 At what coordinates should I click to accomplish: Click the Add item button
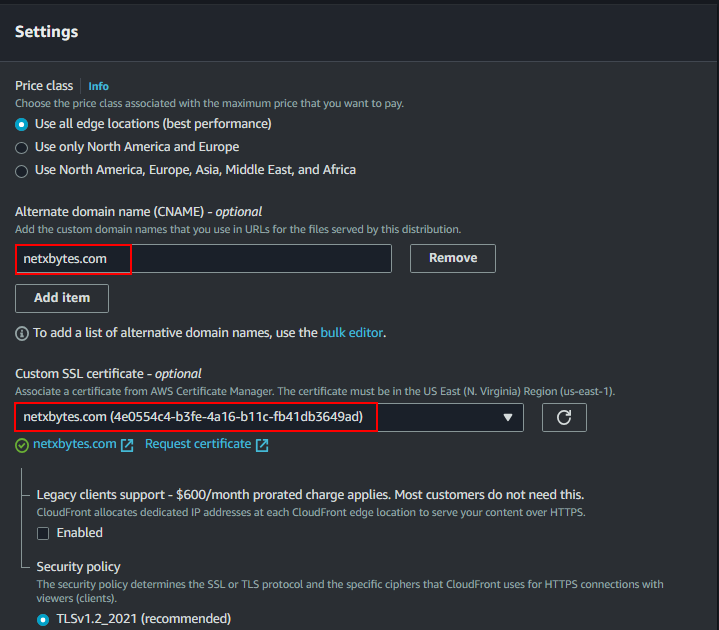tap(62, 298)
